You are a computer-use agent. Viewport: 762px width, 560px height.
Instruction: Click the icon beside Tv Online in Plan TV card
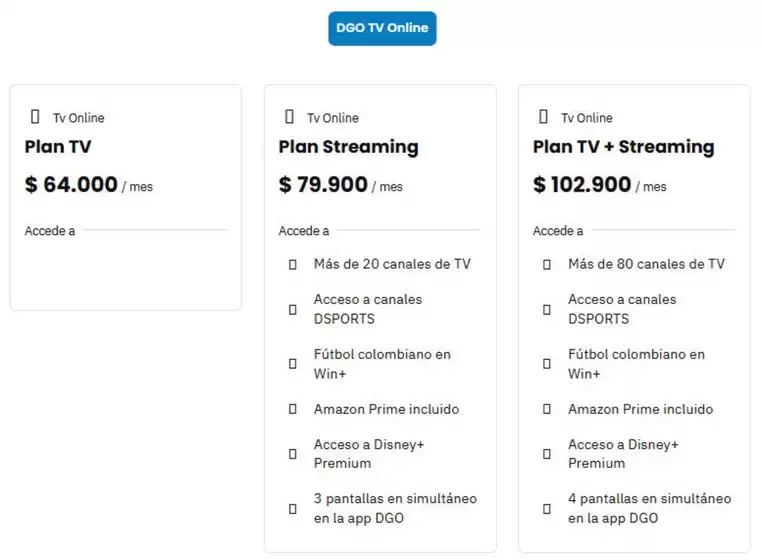click(x=35, y=117)
